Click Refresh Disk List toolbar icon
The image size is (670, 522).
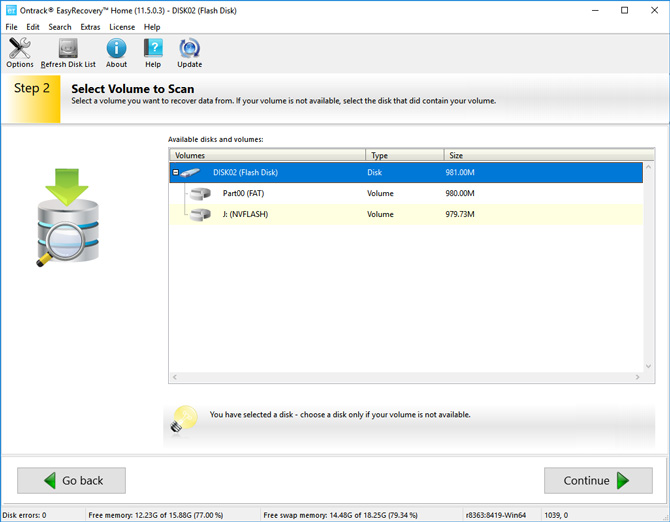point(68,48)
